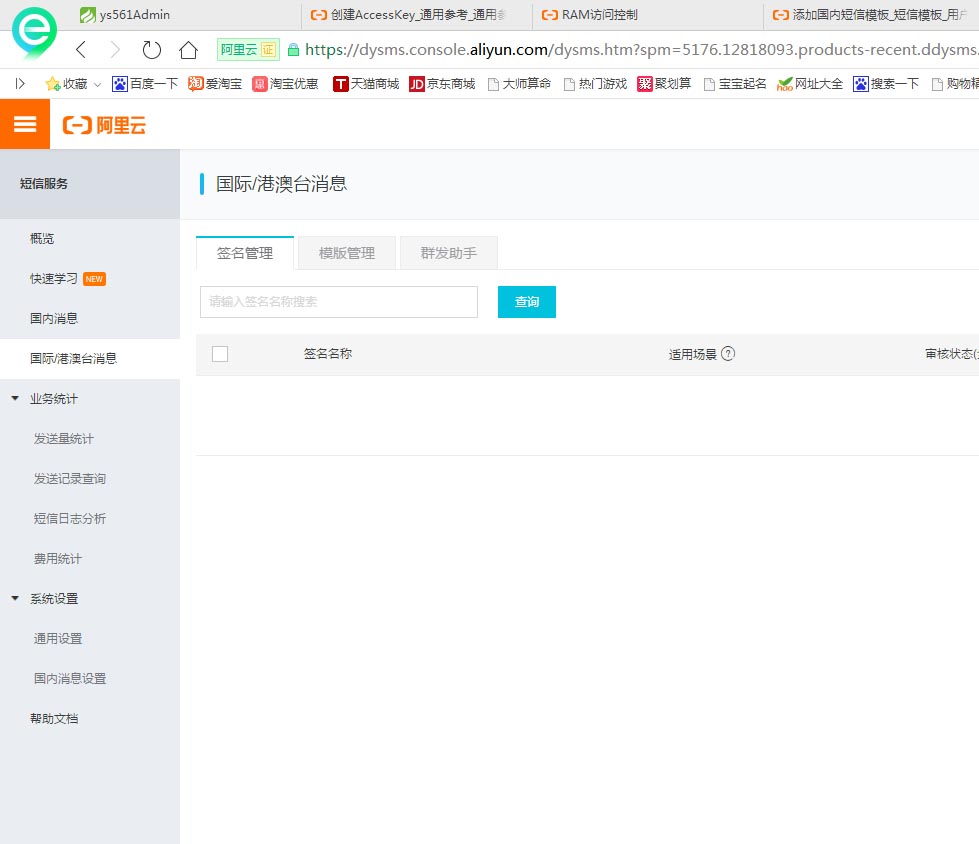Click the browser back arrow
This screenshot has height=844, width=979.
(81, 49)
